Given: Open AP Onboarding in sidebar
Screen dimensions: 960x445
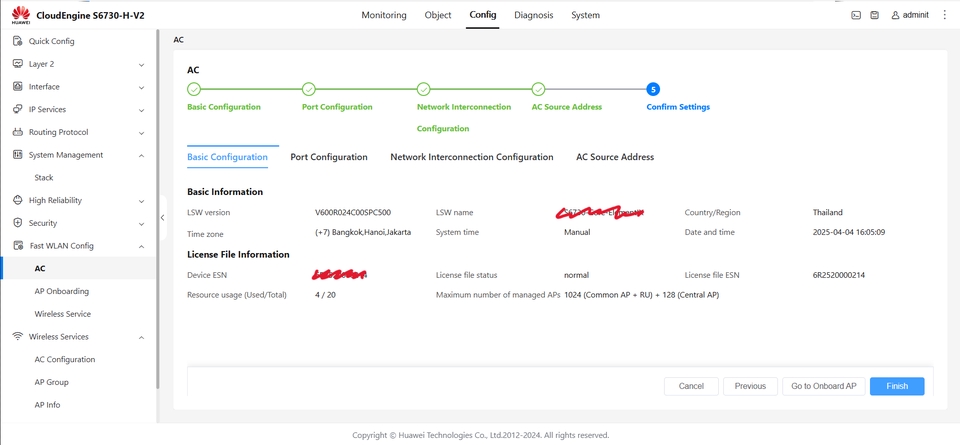Looking at the screenshot, I should click(62, 291).
